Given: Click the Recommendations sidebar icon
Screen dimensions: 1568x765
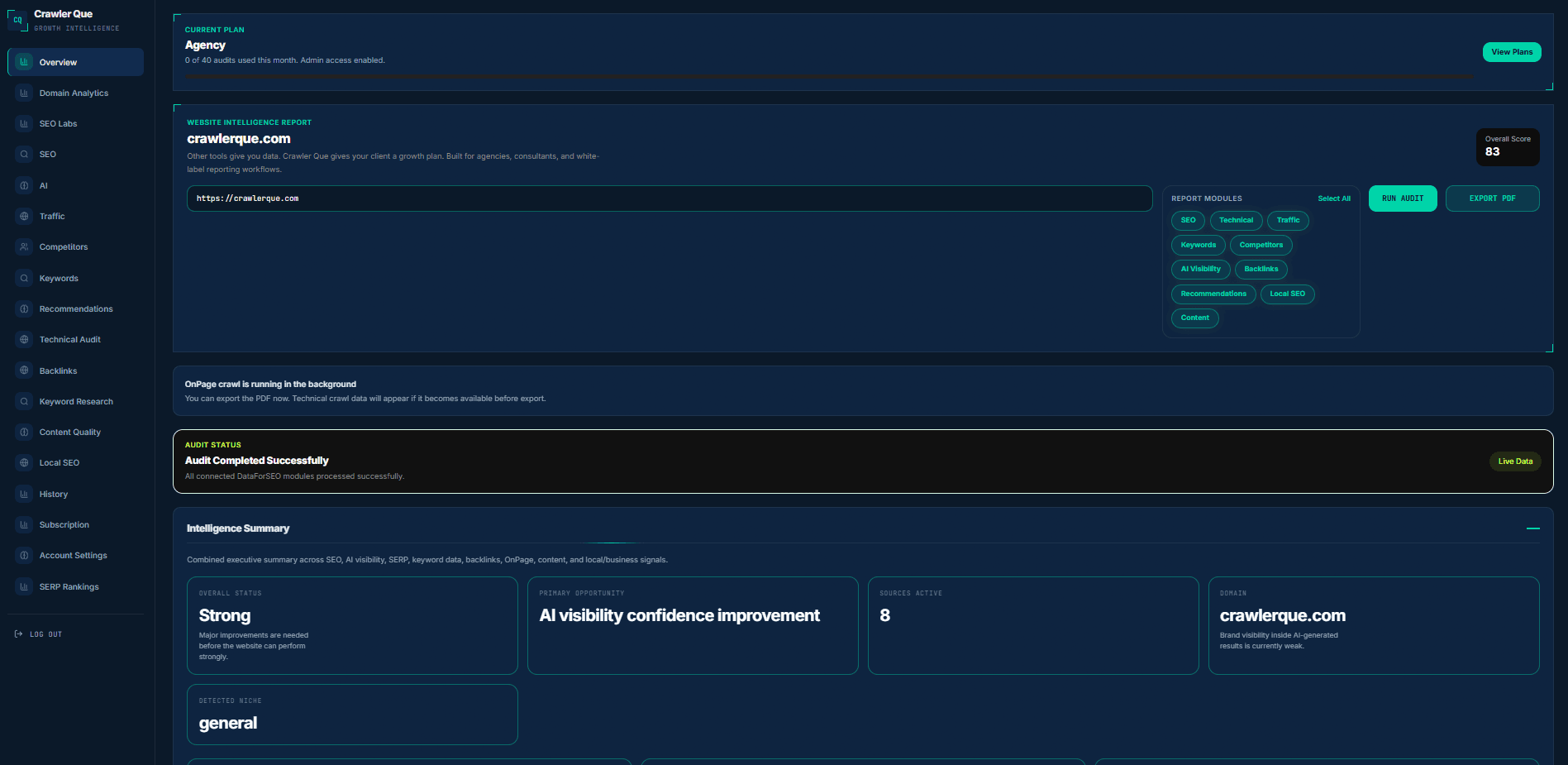Looking at the screenshot, I should pos(24,308).
